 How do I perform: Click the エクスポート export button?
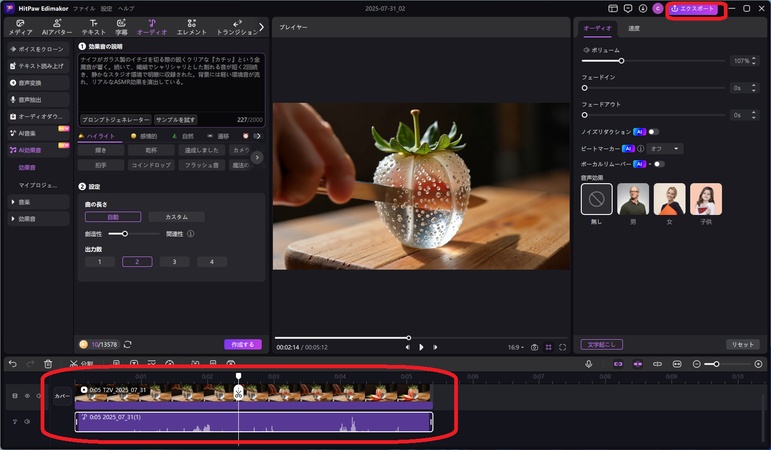692,9
